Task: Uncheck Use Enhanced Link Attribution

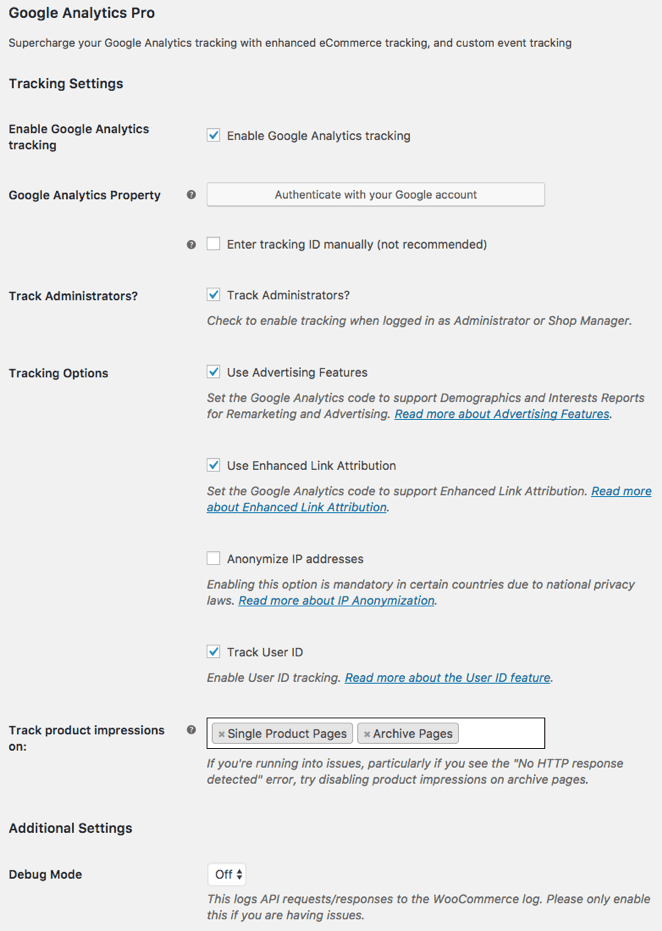Action: pos(213,465)
